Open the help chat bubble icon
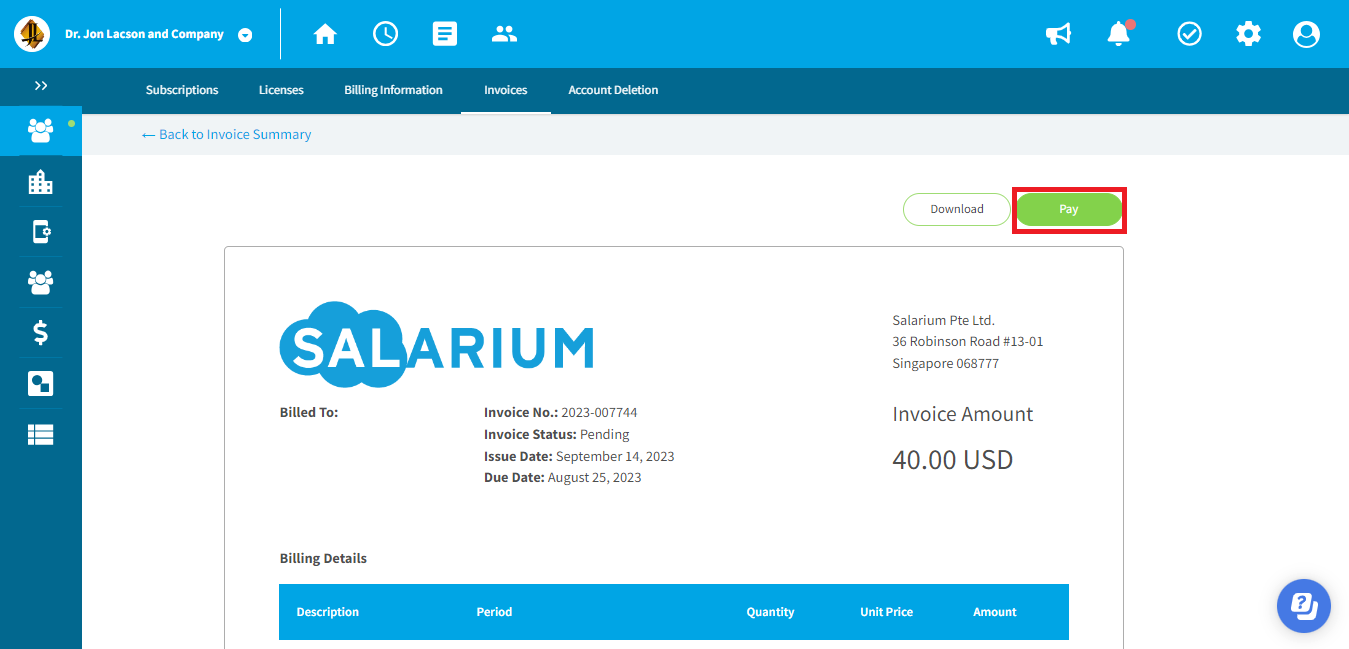Screen dimensions: 1349x649 click(x=1304, y=606)
